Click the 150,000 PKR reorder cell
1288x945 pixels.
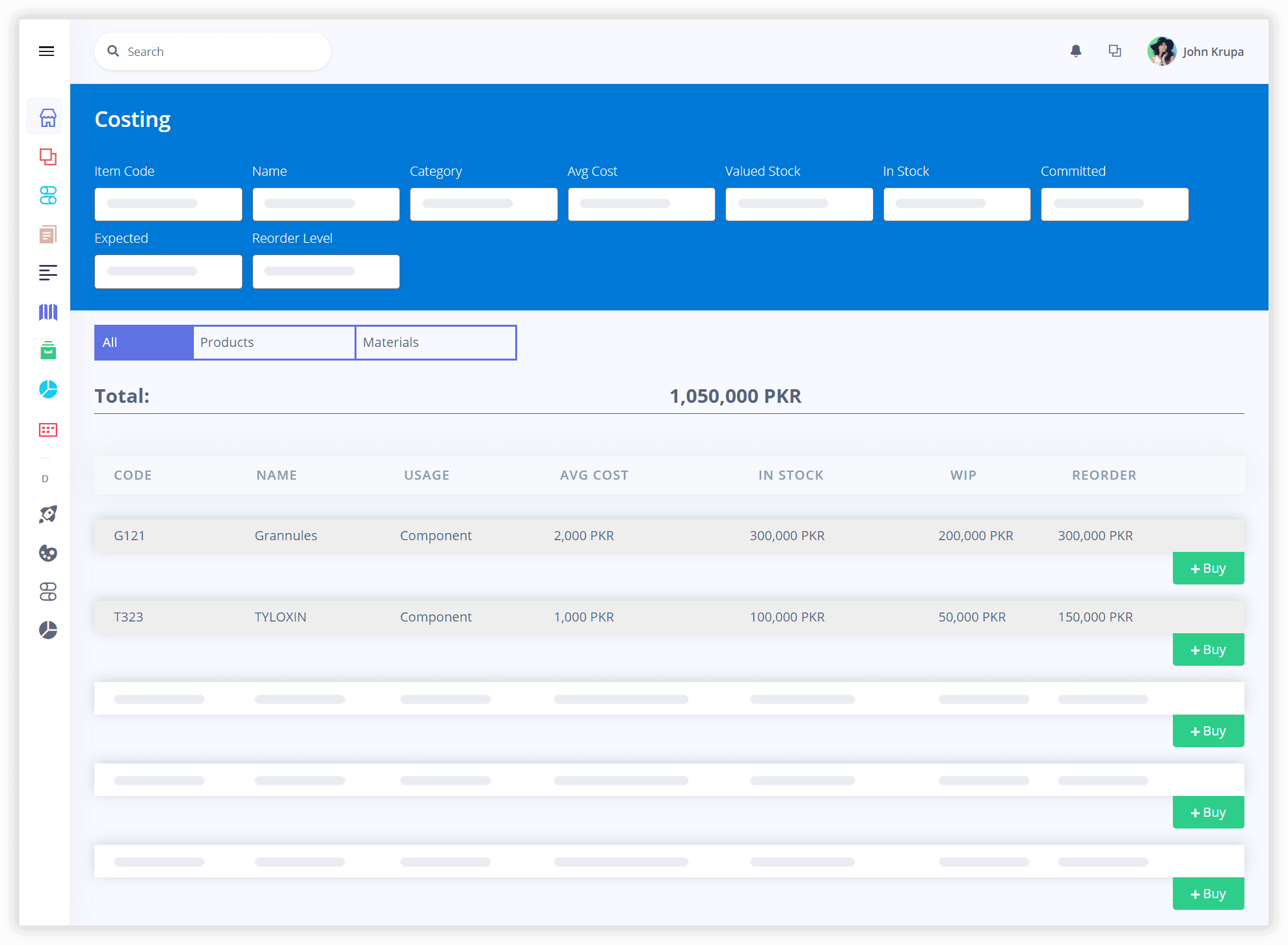point(1095,617)
